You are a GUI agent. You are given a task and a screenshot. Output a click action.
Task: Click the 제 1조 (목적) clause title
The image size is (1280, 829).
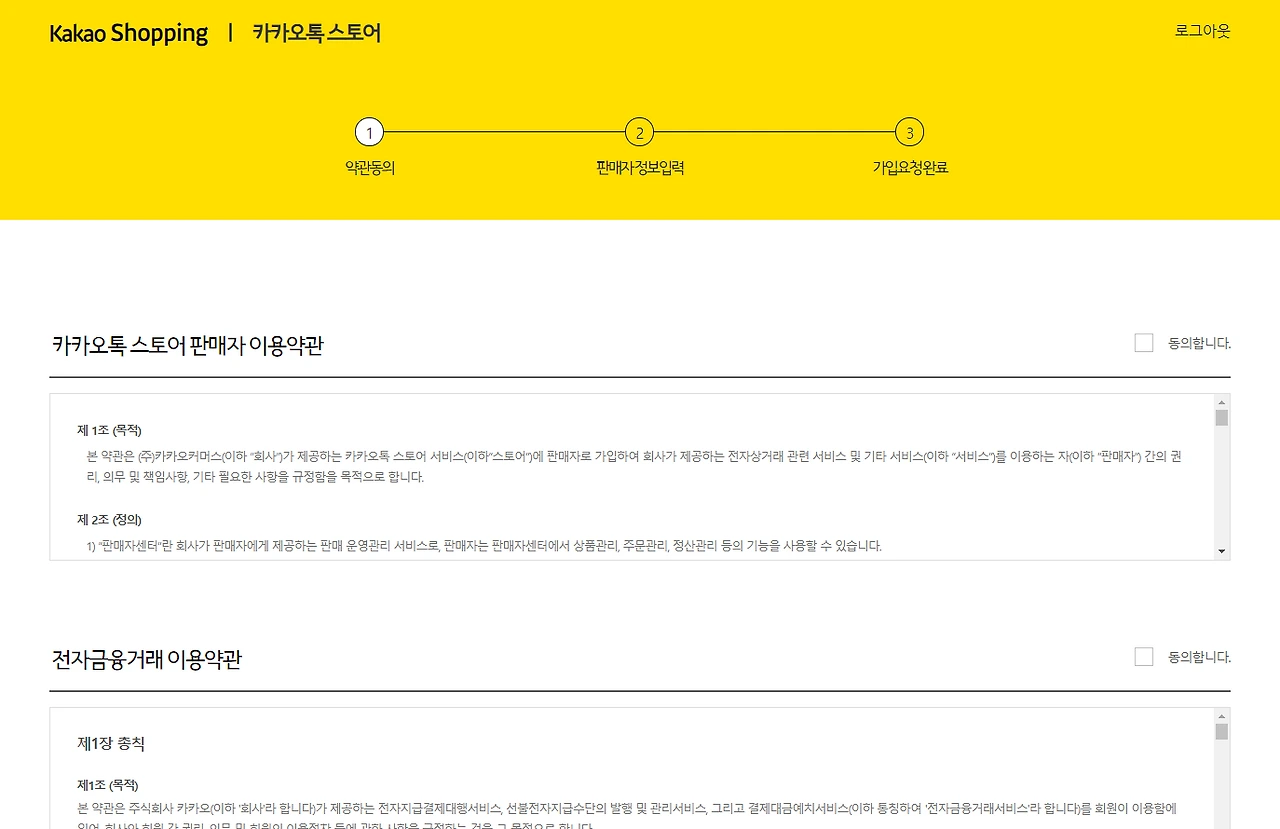(110, 431)
